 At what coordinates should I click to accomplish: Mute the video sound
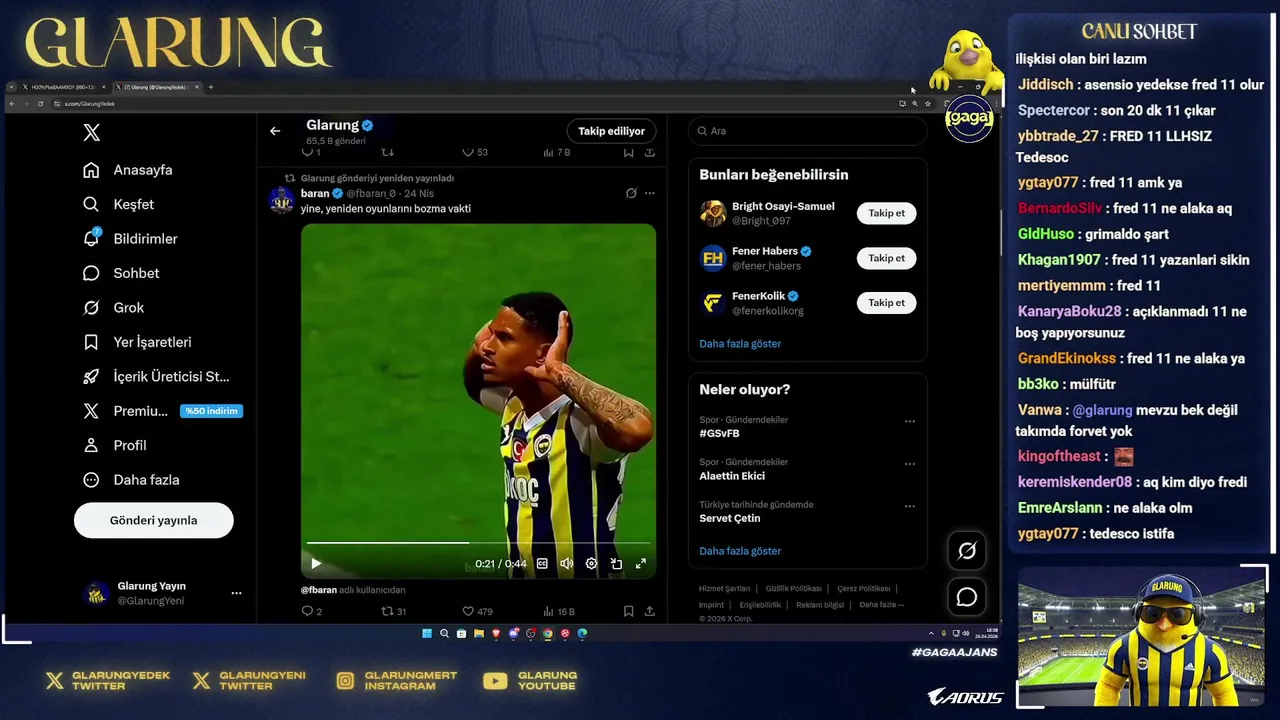click(566, 564)
